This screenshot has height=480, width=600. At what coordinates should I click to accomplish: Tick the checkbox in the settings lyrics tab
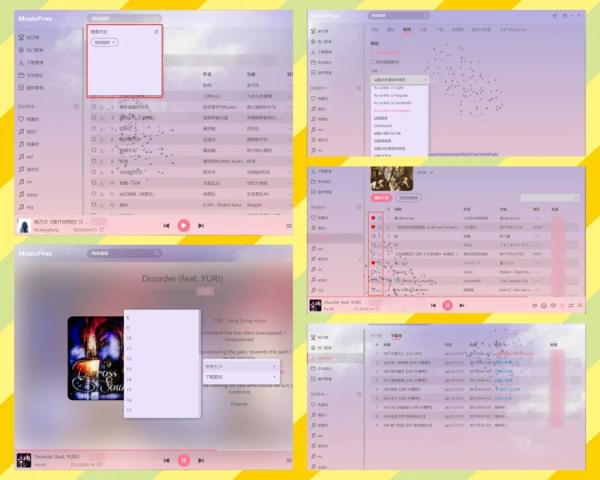pos(373,62)
